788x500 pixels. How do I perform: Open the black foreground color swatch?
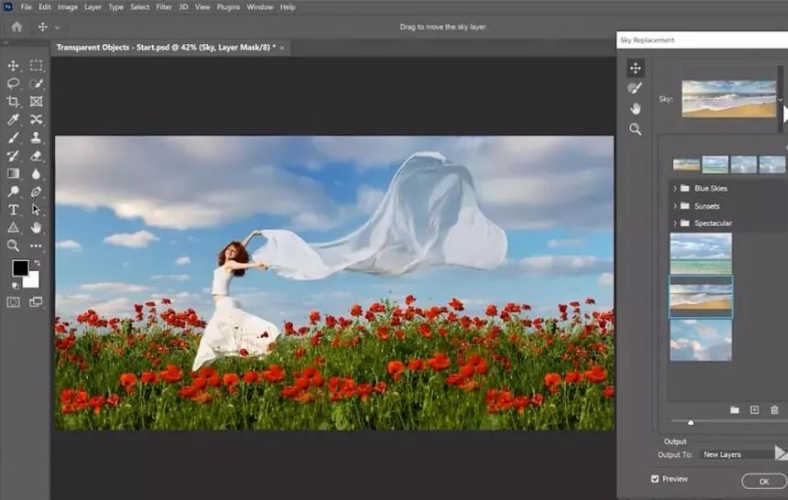coord(20,268)
